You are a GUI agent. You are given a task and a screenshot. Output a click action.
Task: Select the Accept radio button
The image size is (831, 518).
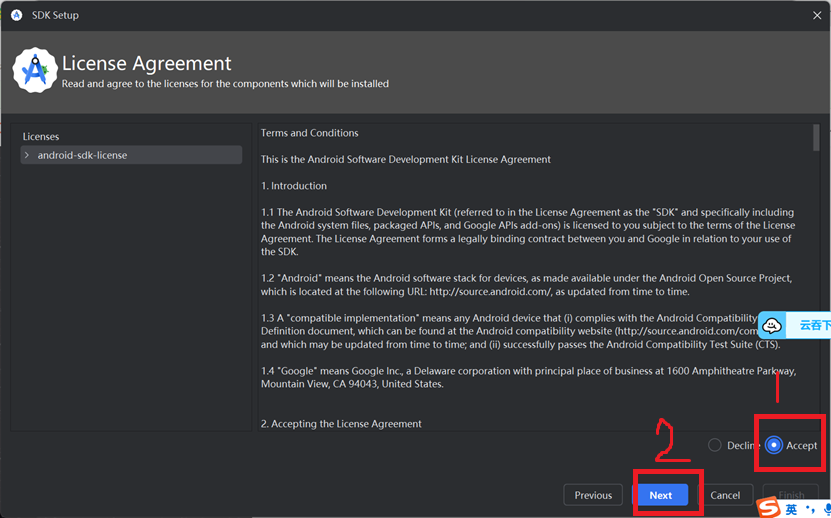774,445
